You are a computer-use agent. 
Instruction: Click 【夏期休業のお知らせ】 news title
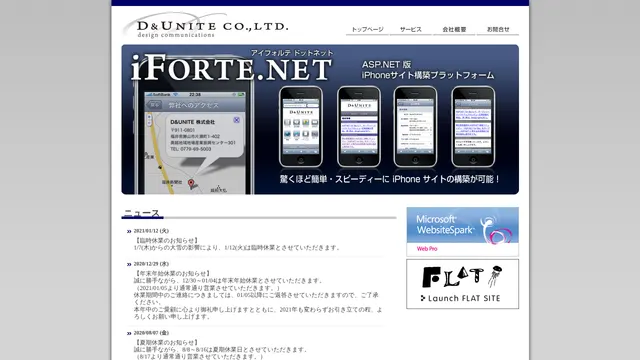coord(167,342)
